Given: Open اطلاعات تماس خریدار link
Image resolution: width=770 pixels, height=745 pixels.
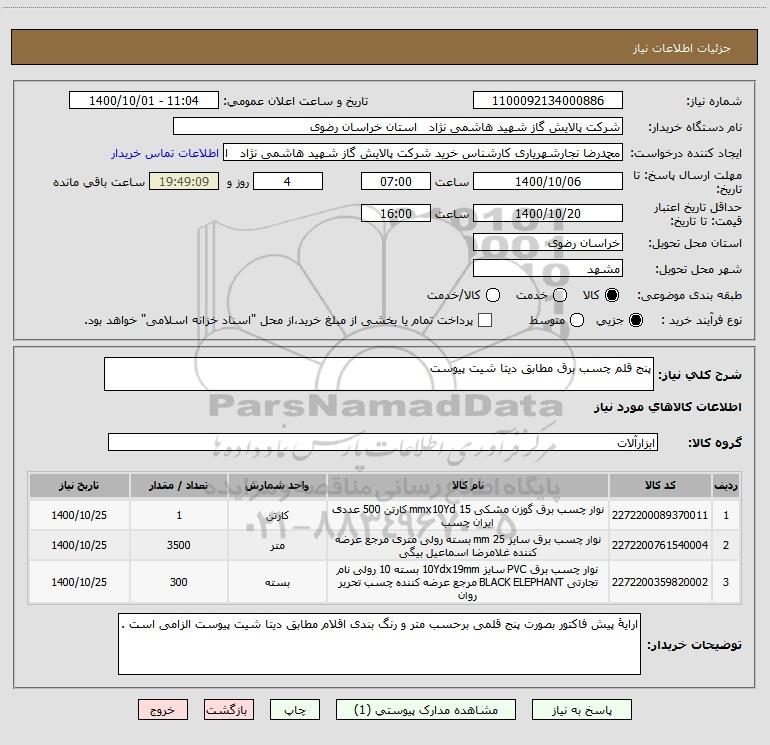Looking at the screenshot, I should click(165, 153).
